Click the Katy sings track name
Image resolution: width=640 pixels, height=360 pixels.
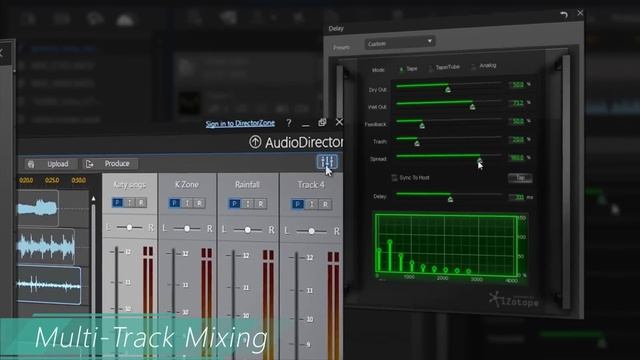pos(129,185)
